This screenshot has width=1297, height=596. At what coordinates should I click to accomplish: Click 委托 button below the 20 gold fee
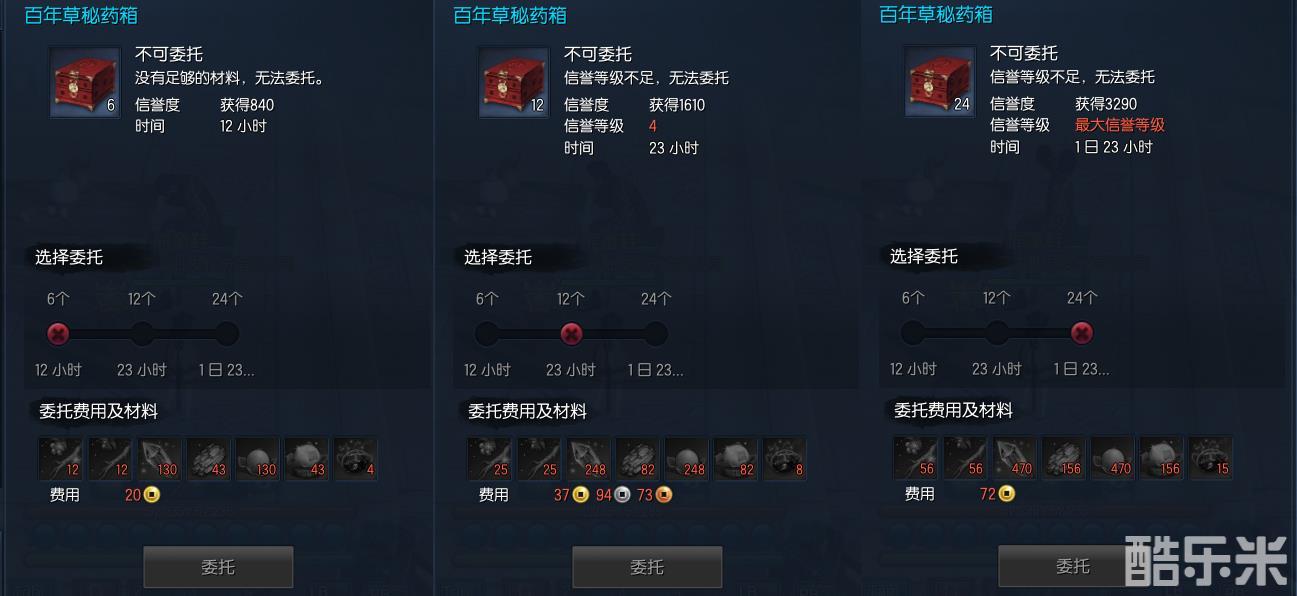pyautogui.click(x=218, y=566)
